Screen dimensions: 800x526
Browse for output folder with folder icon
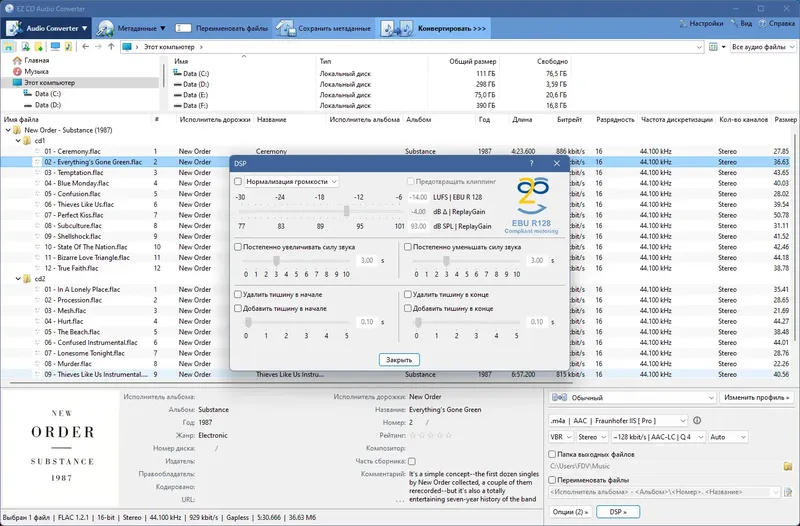point(788,466)
